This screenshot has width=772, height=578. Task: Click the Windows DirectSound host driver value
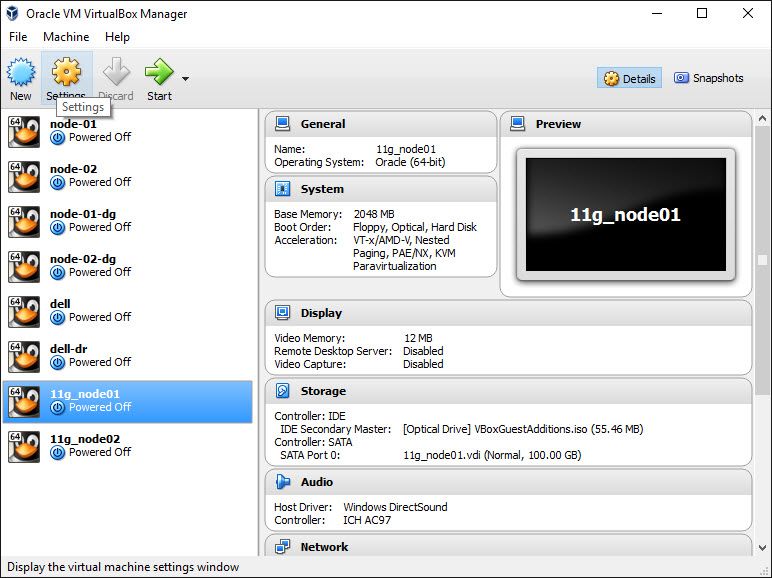(x=395, y=507)
